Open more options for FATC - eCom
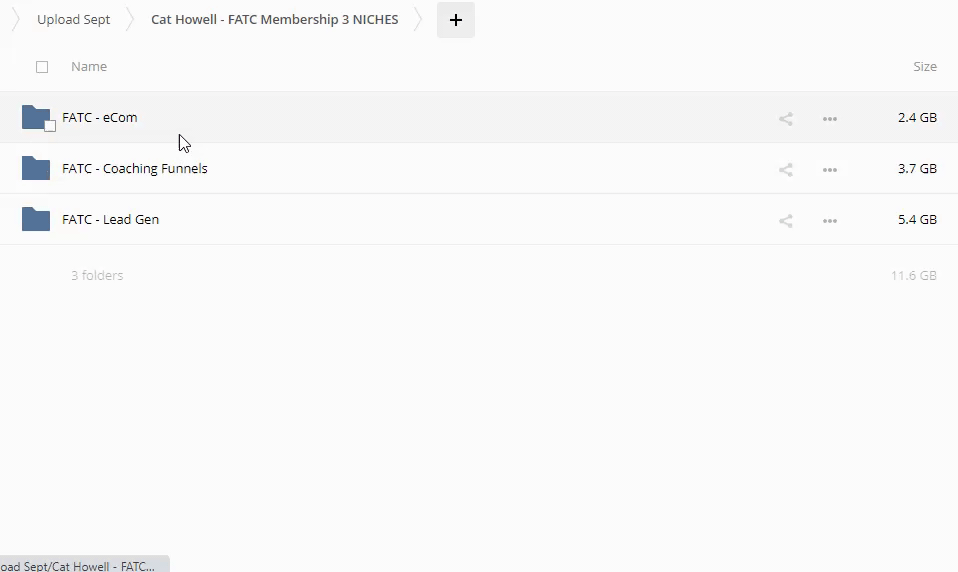 tap(829, 119)
